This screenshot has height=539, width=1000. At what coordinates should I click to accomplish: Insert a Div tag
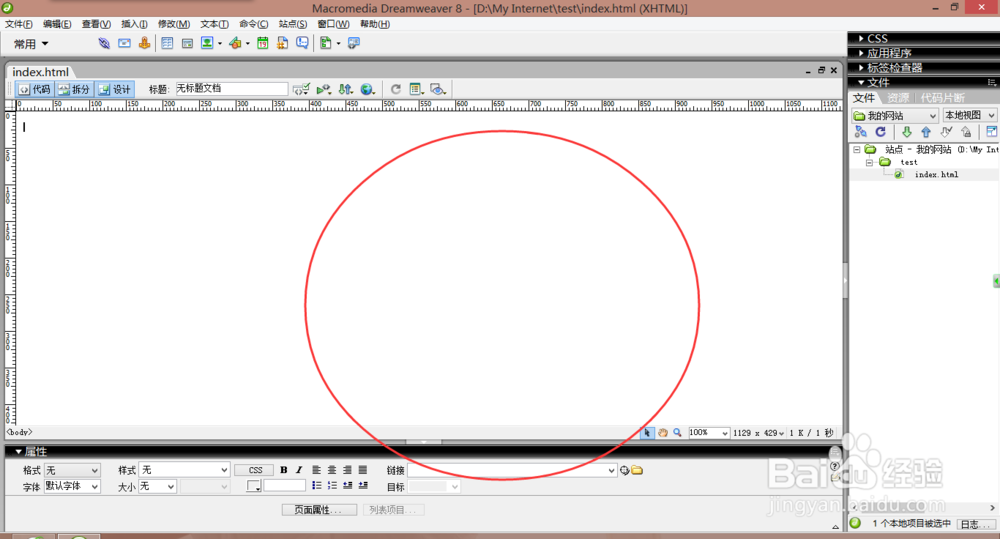tap(187, 43)
